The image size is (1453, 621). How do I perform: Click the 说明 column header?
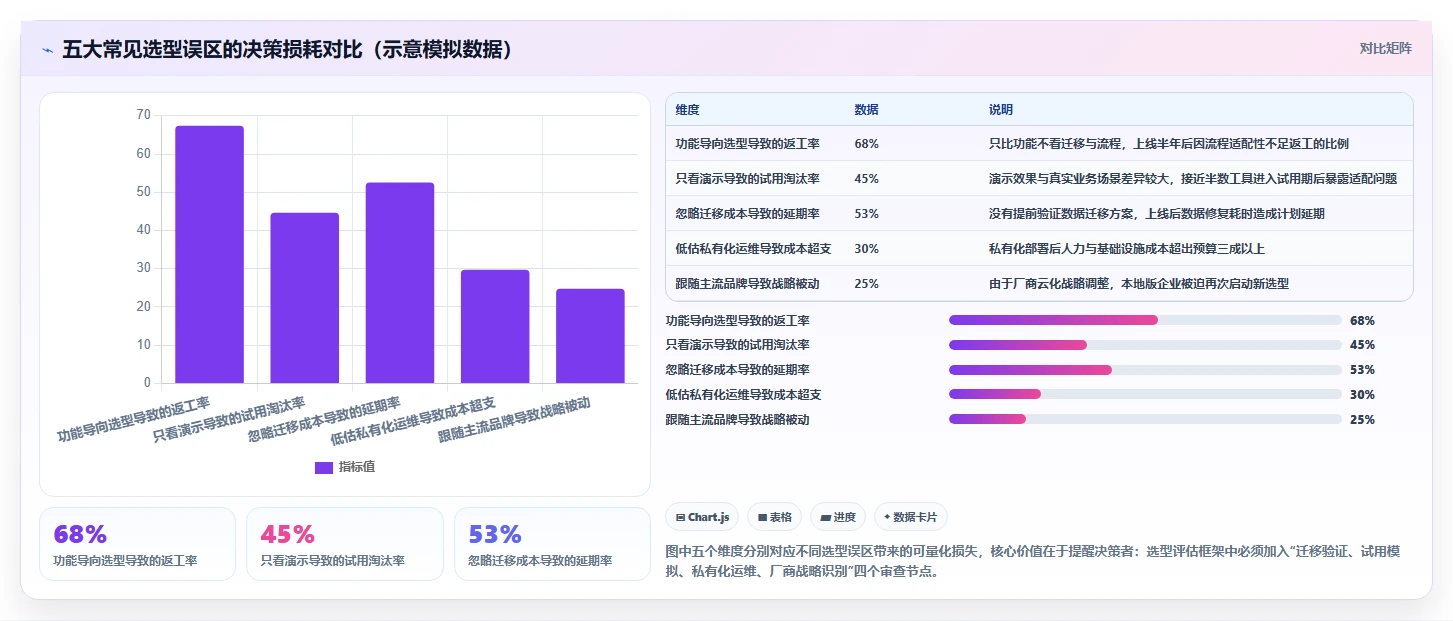[1001, 110]
